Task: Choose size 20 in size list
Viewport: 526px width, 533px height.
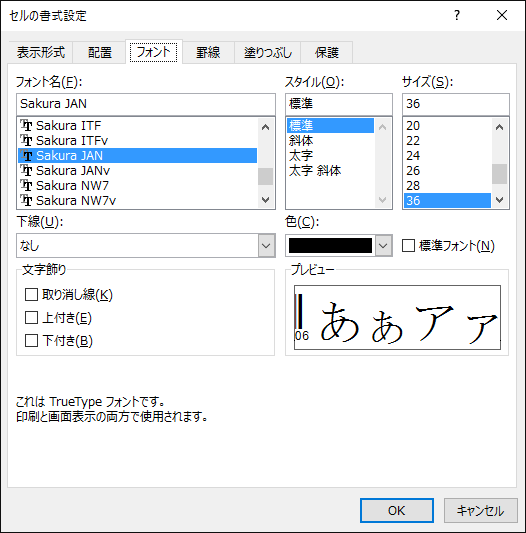Action: click(x=447, y=125)
